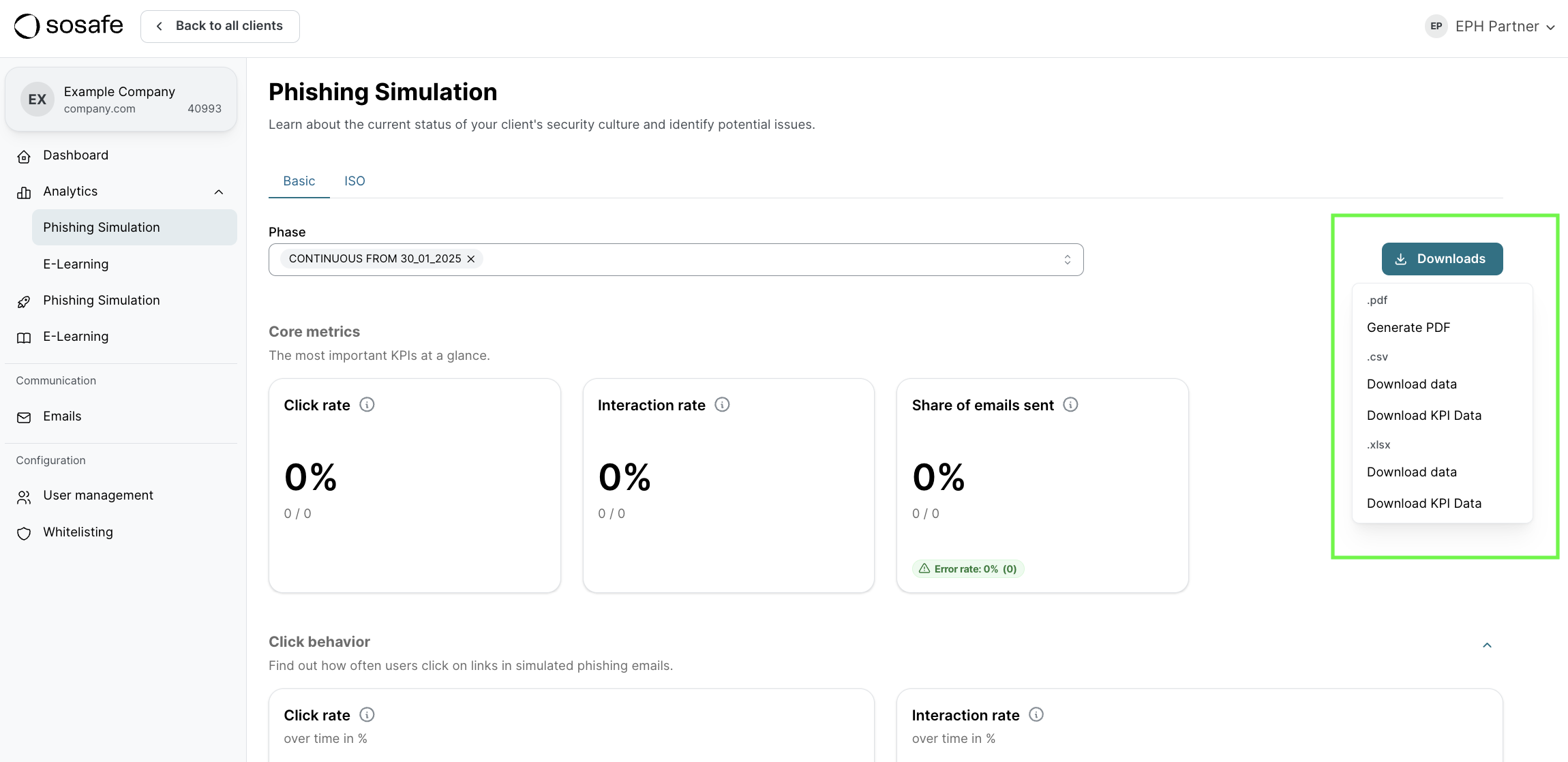Open E-Learning under Analytics
Screen dimensions: 1568x762
point(76,264)
